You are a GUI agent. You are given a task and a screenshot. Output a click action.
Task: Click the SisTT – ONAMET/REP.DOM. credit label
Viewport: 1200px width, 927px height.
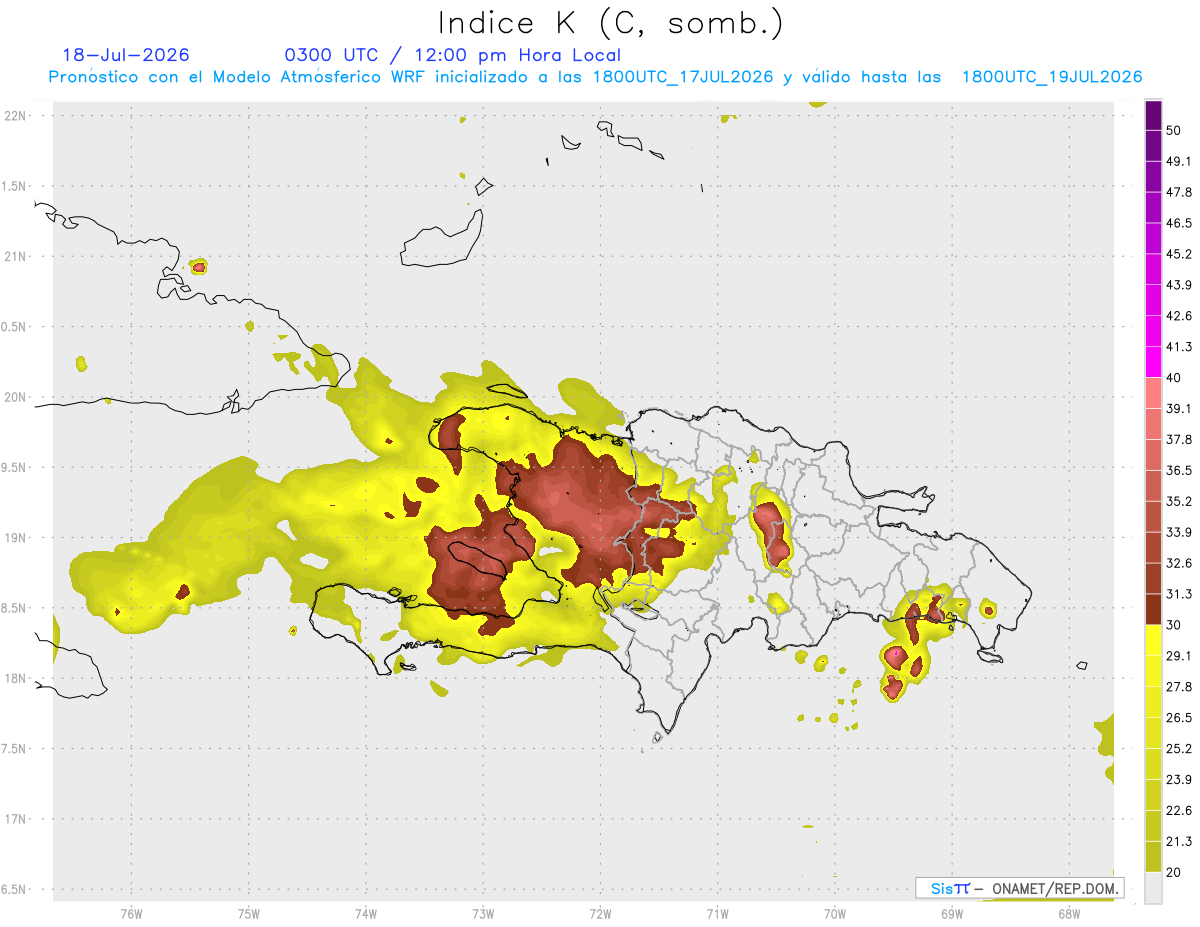click(x=1020, y=888)
